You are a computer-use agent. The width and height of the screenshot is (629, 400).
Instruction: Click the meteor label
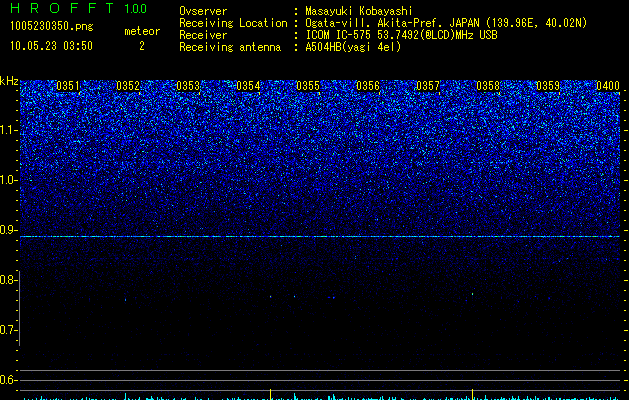tap(142, 31)
